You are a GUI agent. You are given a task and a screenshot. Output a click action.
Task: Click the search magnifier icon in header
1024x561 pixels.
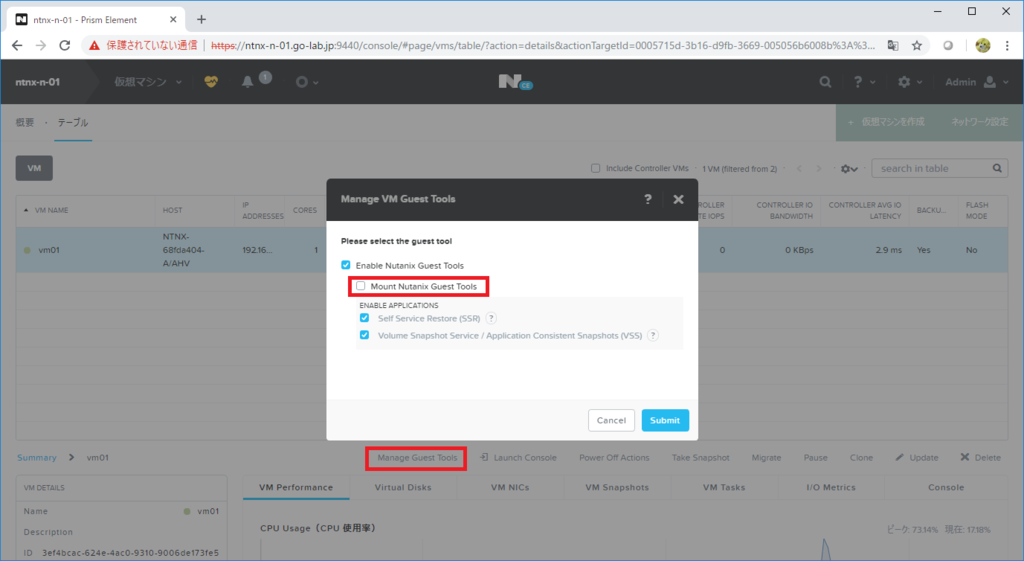tap(825, 82)
